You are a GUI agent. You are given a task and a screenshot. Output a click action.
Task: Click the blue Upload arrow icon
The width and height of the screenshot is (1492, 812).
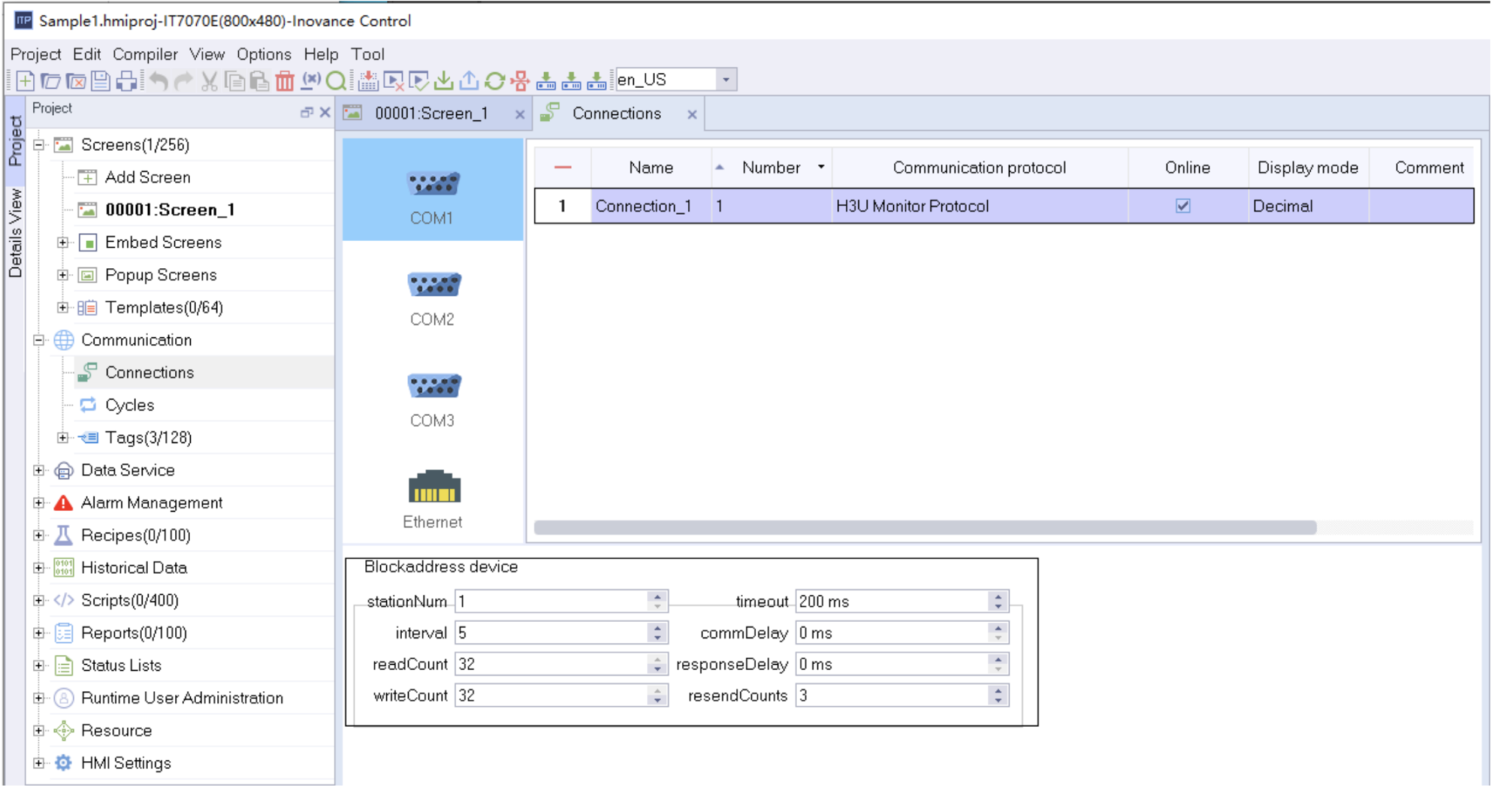point(469,81)
